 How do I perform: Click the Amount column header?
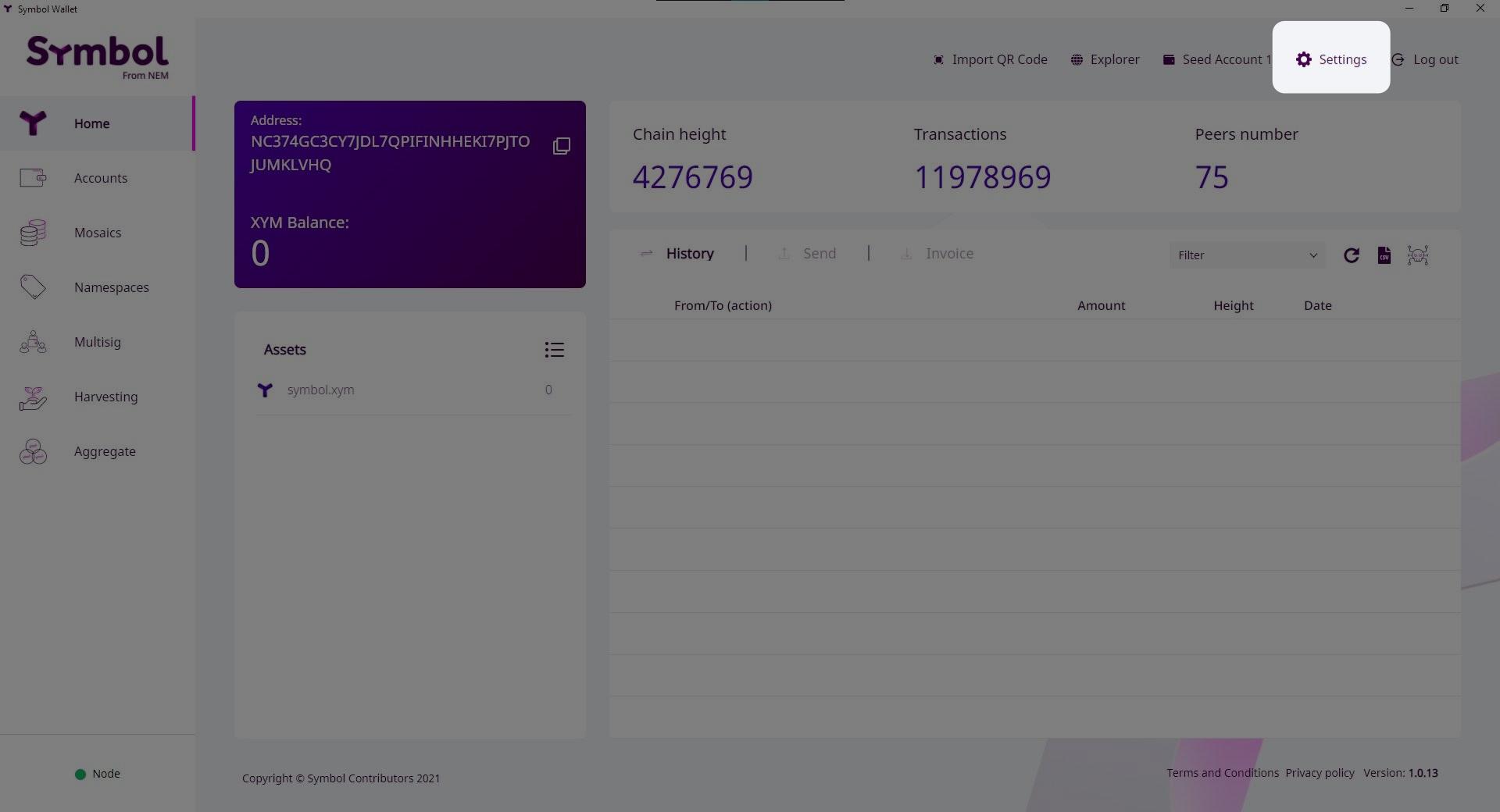pos(1101,305)
